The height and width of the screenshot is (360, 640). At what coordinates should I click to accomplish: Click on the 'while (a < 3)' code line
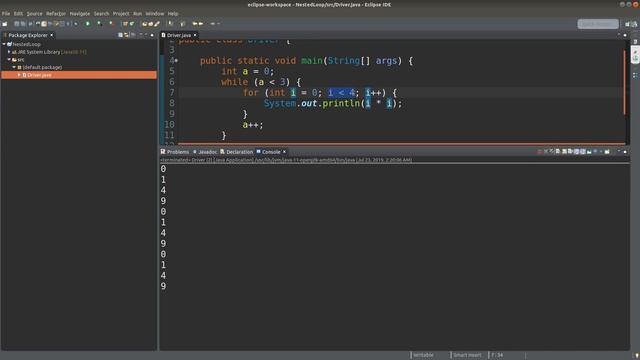(x=261, y=82)
